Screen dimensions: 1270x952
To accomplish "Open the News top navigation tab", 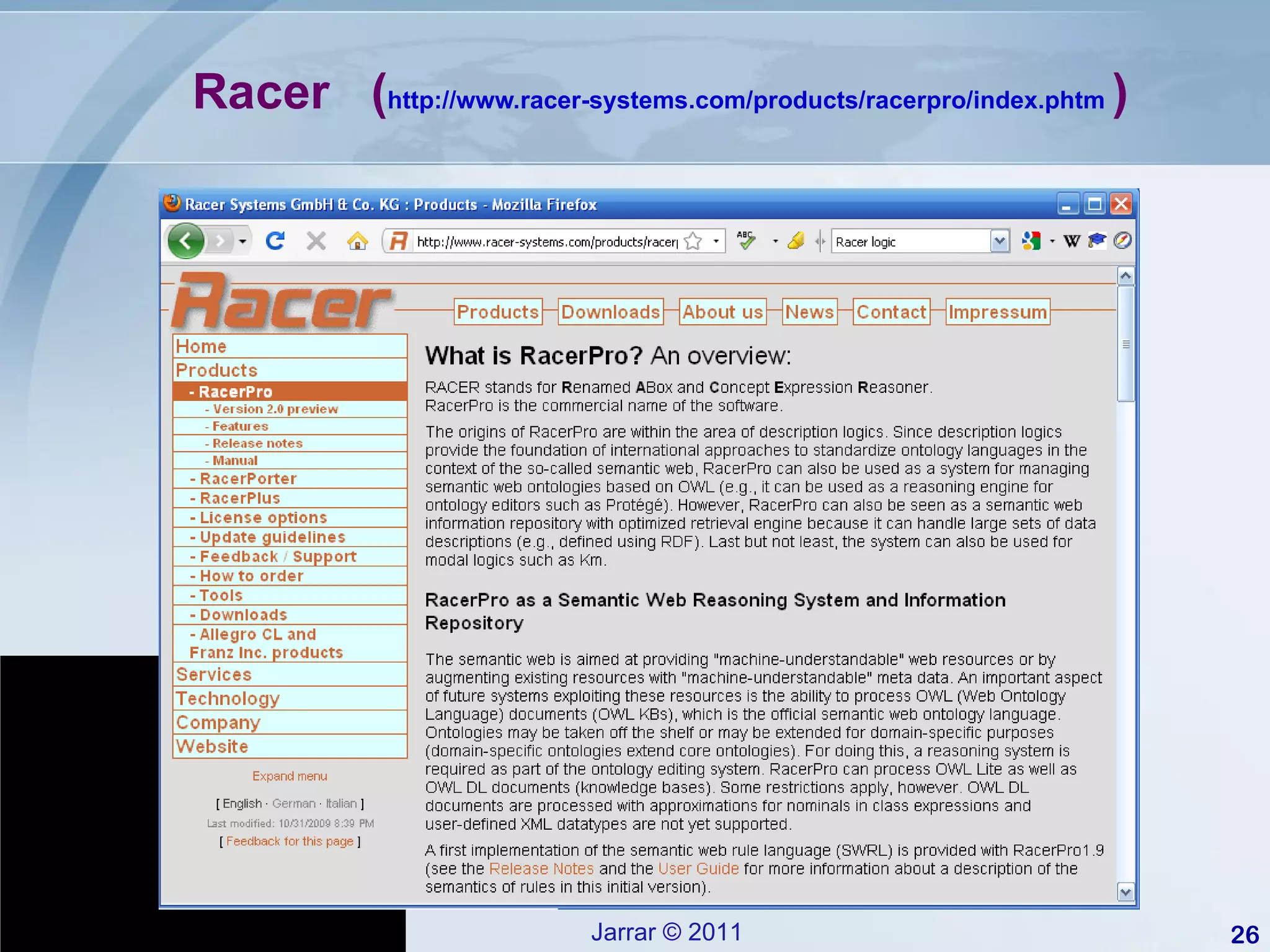I will (x=809, y=312).
